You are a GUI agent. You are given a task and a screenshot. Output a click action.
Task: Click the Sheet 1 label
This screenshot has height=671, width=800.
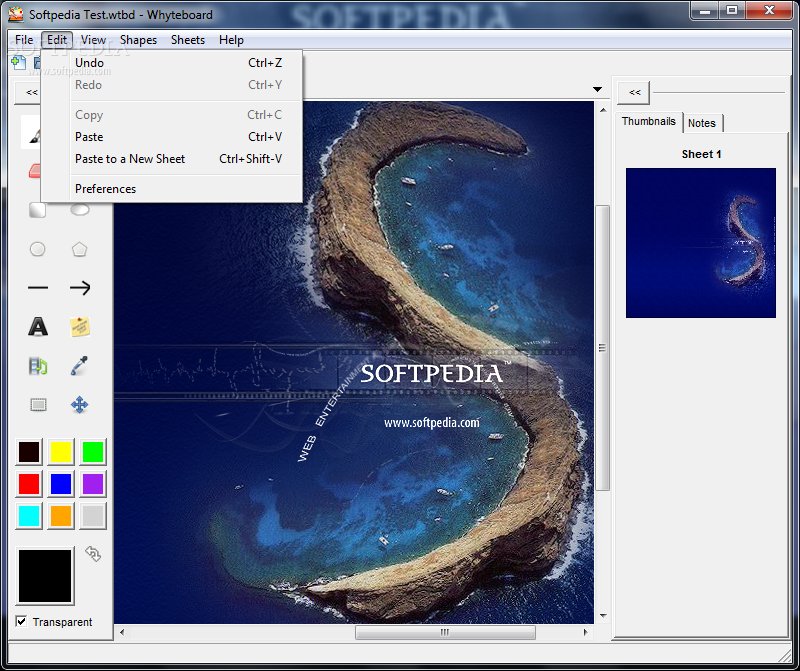click(701, 154)
